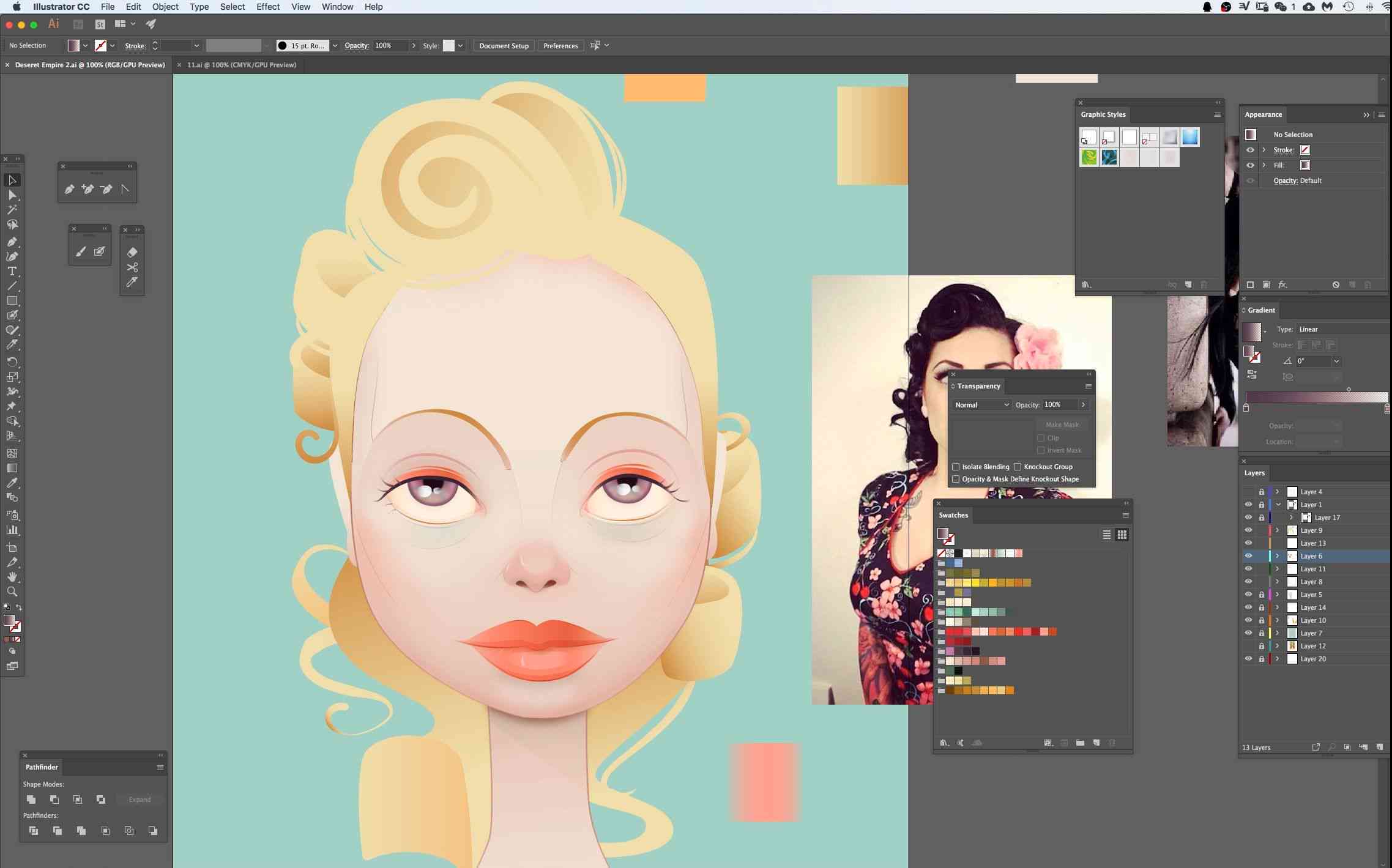1392x868 pixels.
Task: Click Make Mask button in Transparency
Action: (1062, 423)
